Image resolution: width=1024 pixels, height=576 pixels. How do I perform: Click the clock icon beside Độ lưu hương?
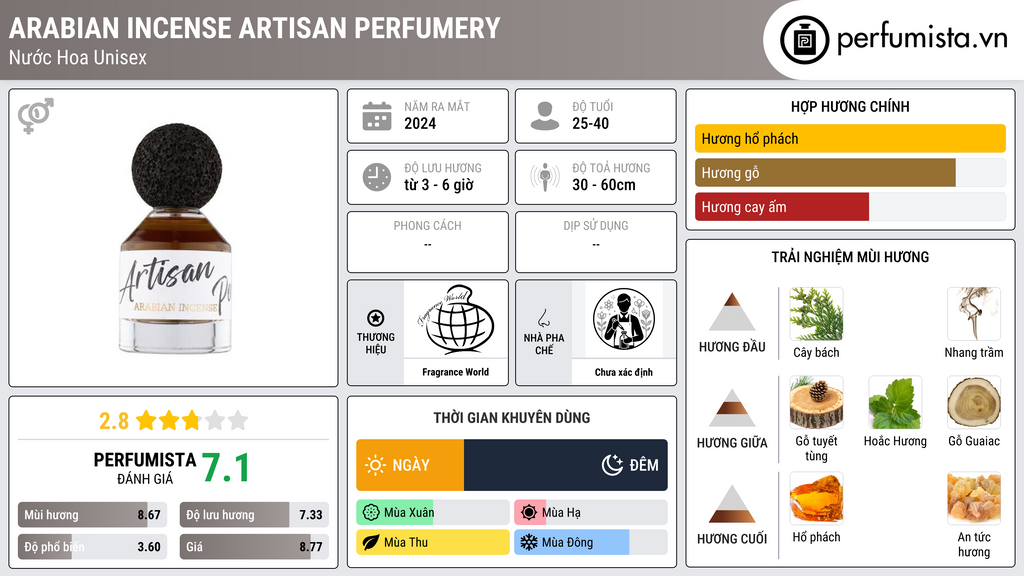coord(377,177)
